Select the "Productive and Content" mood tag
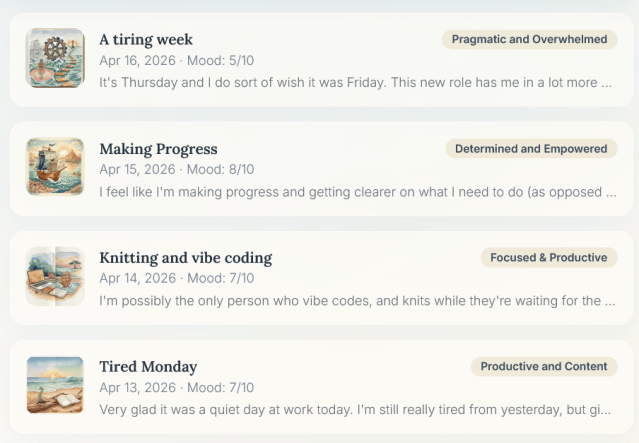This screenshot has width=639, height=443. pyautogui.click(x=543, y=367)
